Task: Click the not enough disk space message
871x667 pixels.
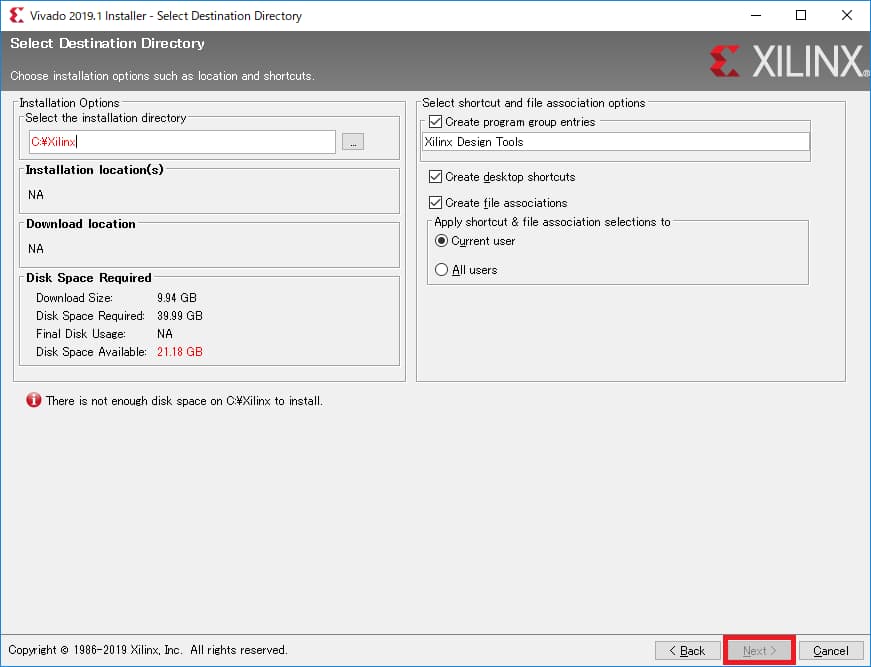Action: pos(184,401)
